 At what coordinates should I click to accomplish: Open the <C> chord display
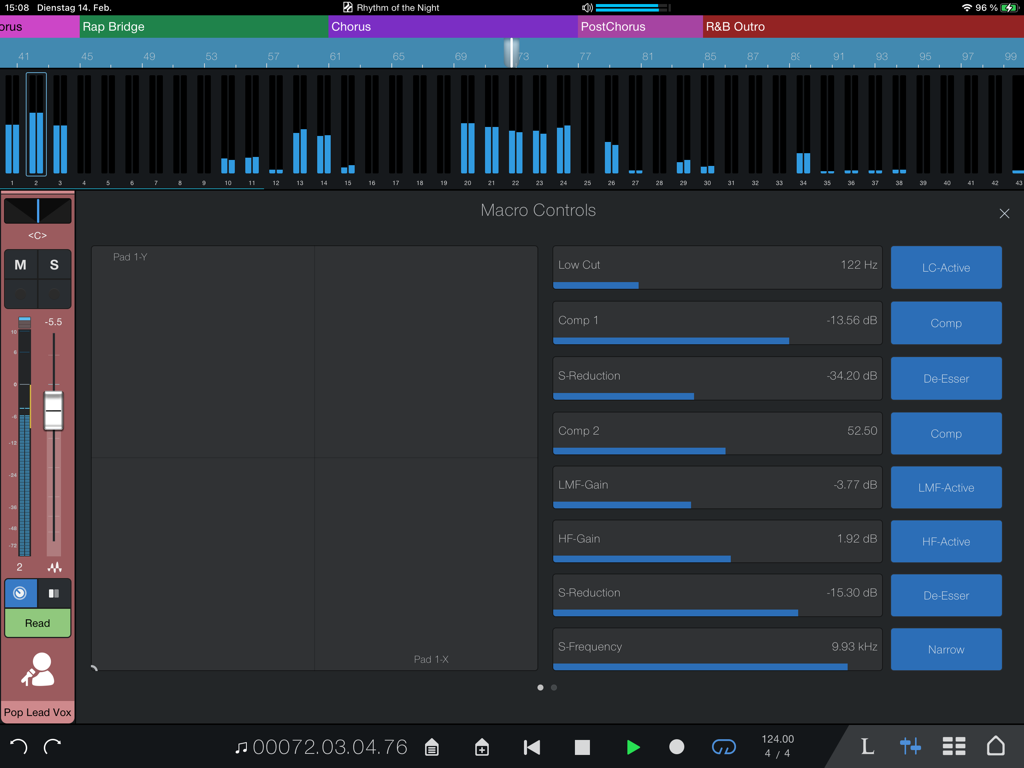point(37,235)
